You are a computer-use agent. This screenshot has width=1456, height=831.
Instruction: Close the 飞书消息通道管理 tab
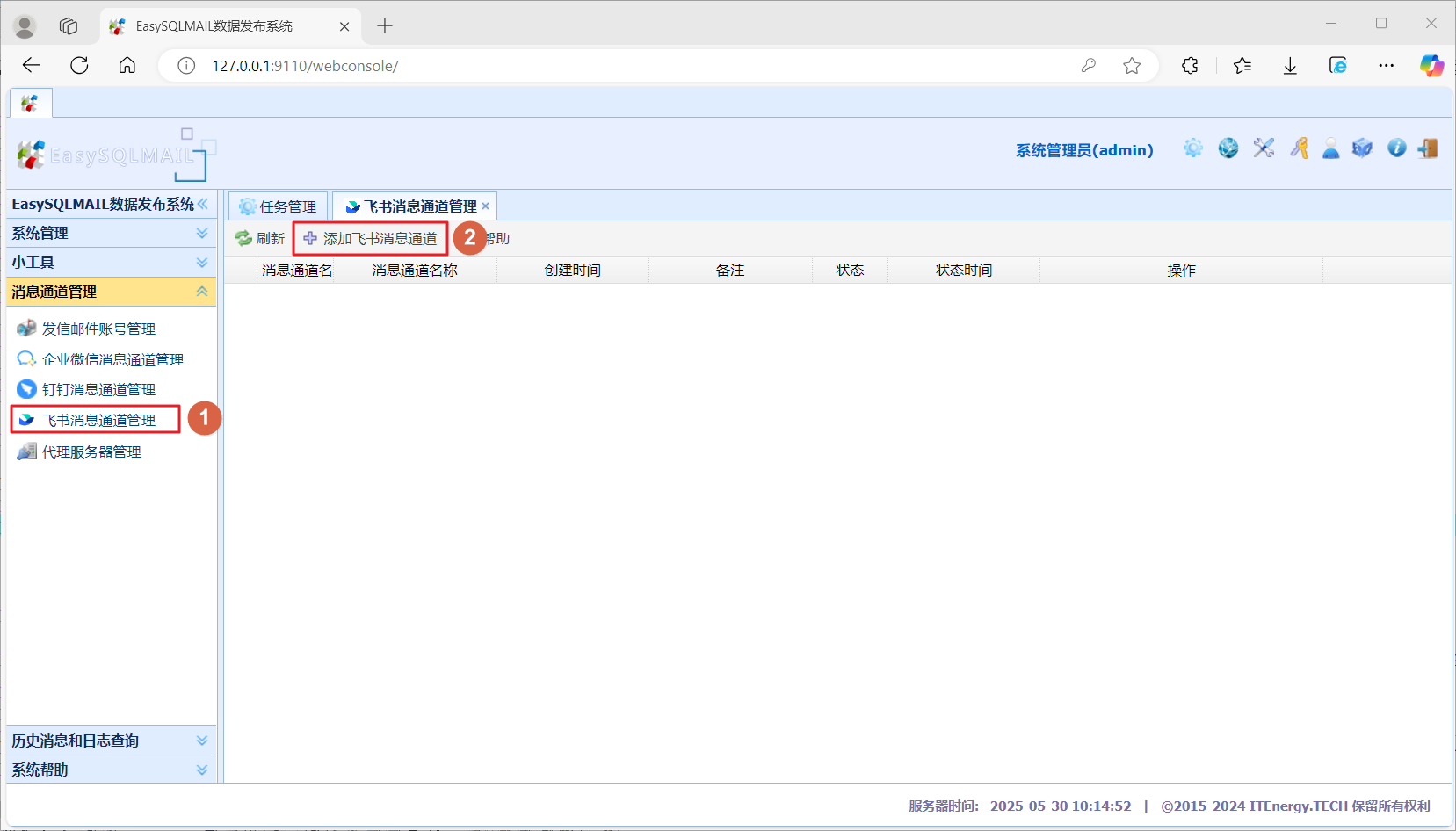(485, 206)
